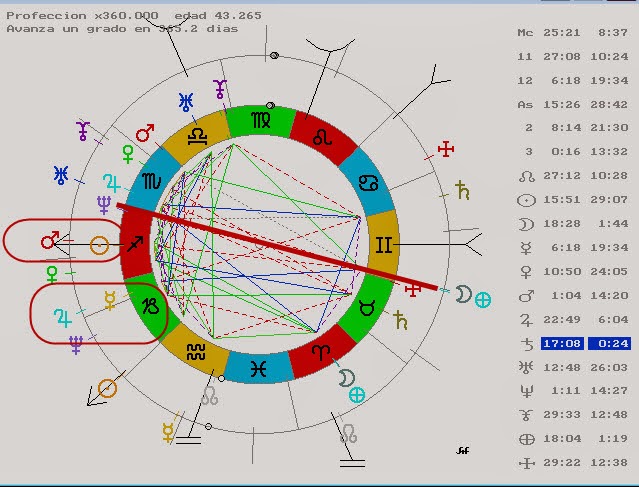Select the blue Pisces segment of the wheel
The height and width of the screenshot is (487, 639).
[259, 367]
